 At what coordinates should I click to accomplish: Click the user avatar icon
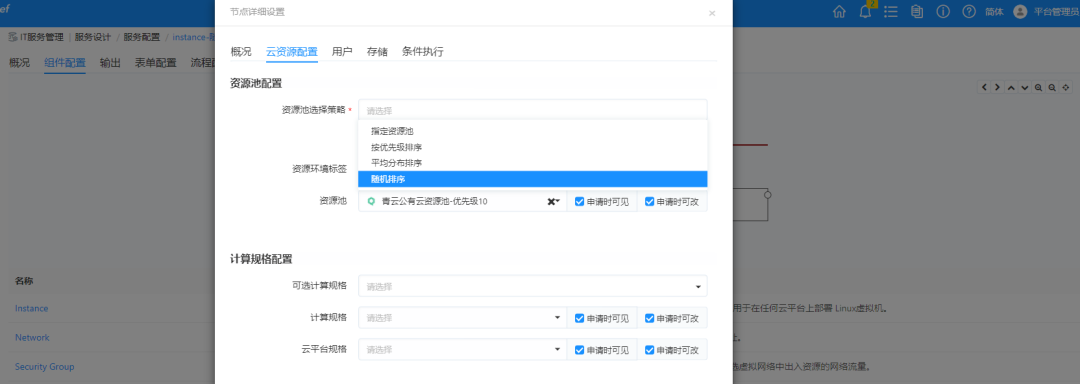[x=1020, y=12]
